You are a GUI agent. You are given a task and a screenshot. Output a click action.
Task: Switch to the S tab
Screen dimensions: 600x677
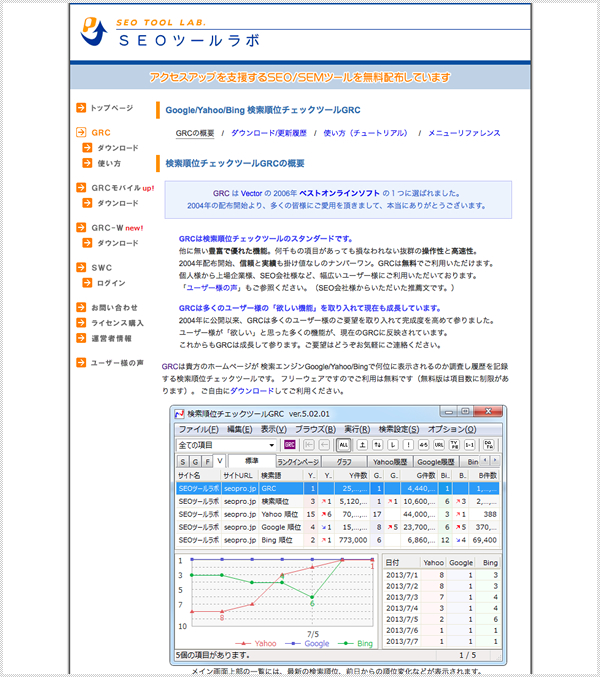point(183,462)
